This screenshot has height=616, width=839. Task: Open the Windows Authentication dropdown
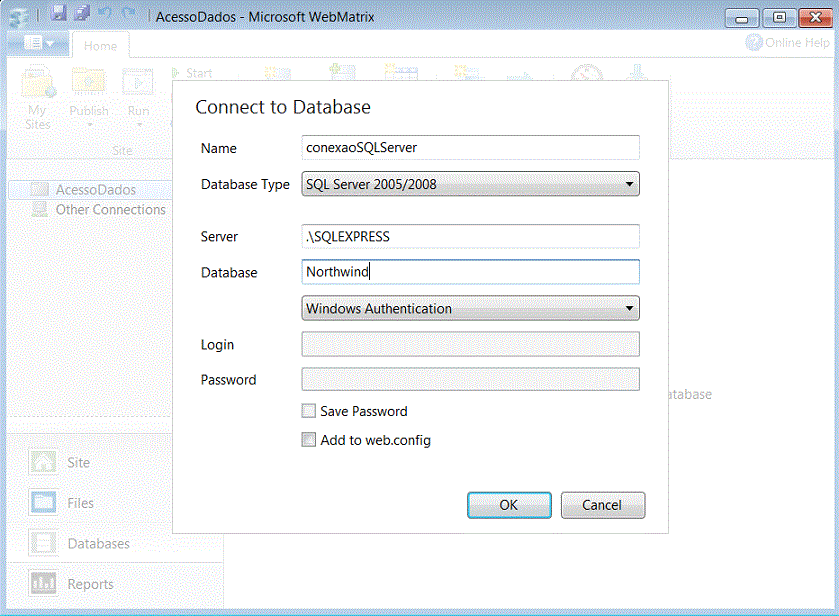[x=470, y=308]
